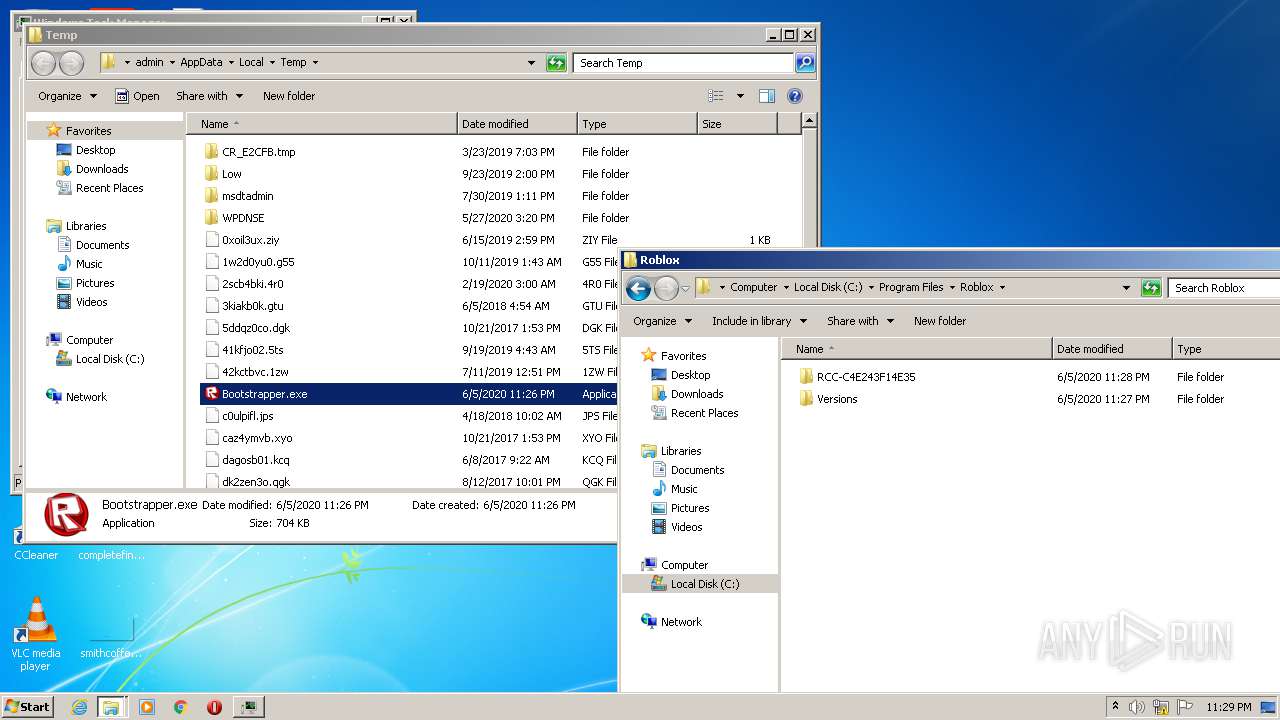
Task: Toggle the preview pane icon in Temp toolbar
Action: pos(767,96)
